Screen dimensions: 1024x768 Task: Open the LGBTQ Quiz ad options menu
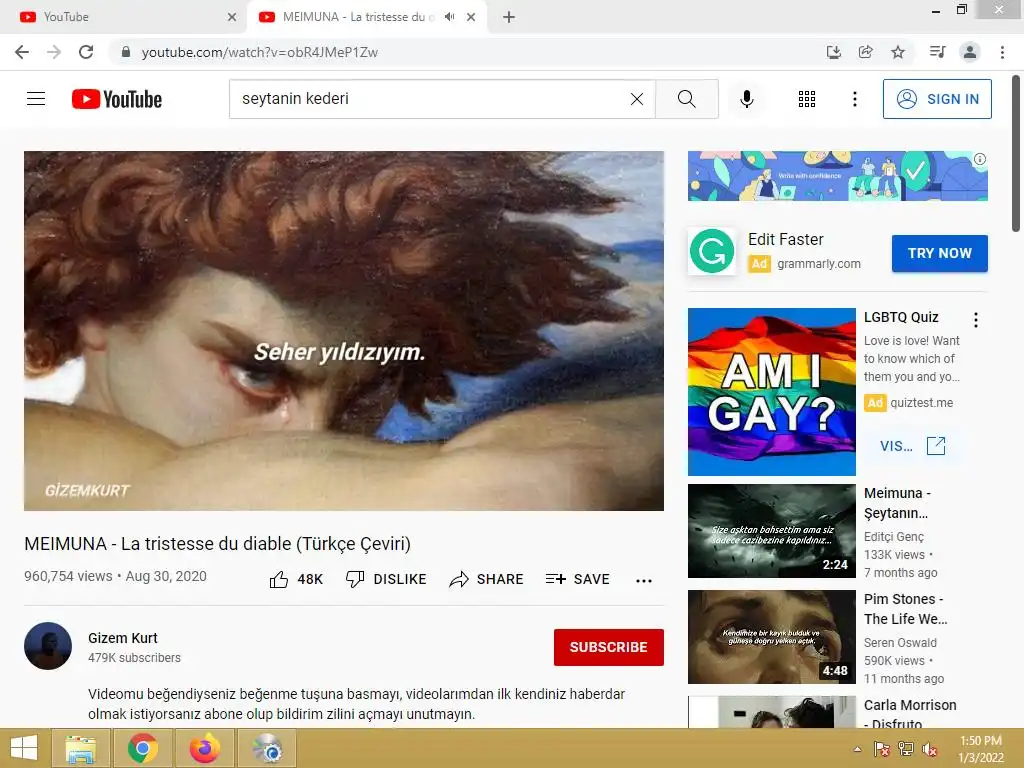976,319
